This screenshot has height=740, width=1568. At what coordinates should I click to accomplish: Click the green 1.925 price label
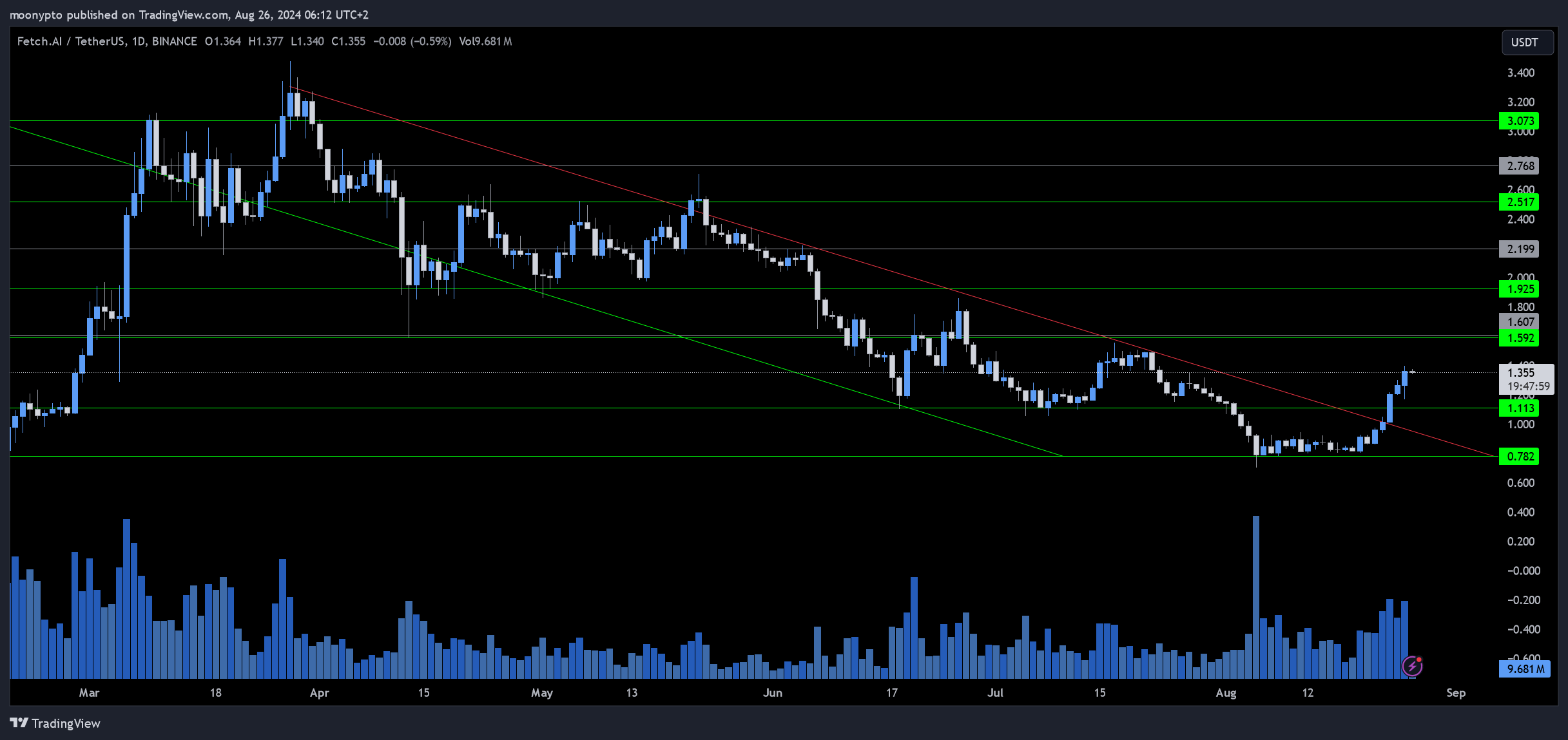[x=1519, y=289]
